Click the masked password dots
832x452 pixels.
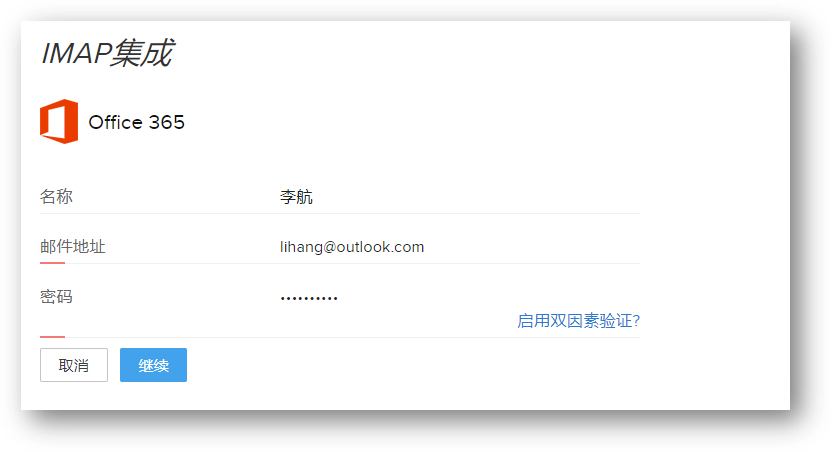coord(309,299)
